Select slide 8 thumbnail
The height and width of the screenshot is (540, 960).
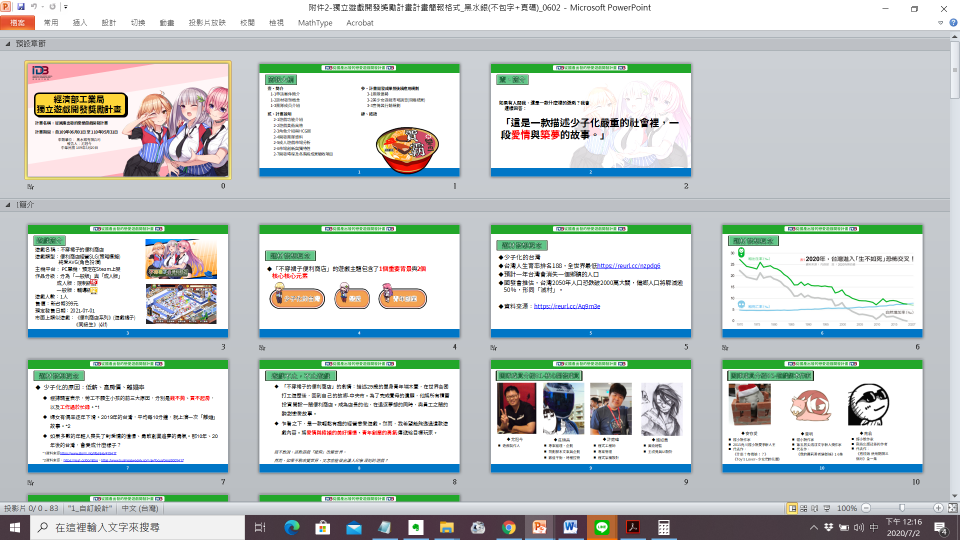(359, 416)
